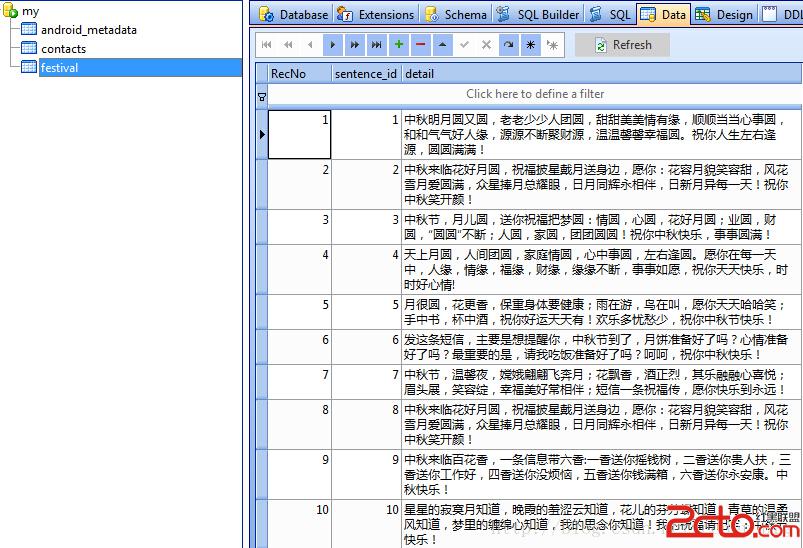This screenshot has width=803, height=548.
Task: Switch to the Design tab
Action: click(724, 14)
